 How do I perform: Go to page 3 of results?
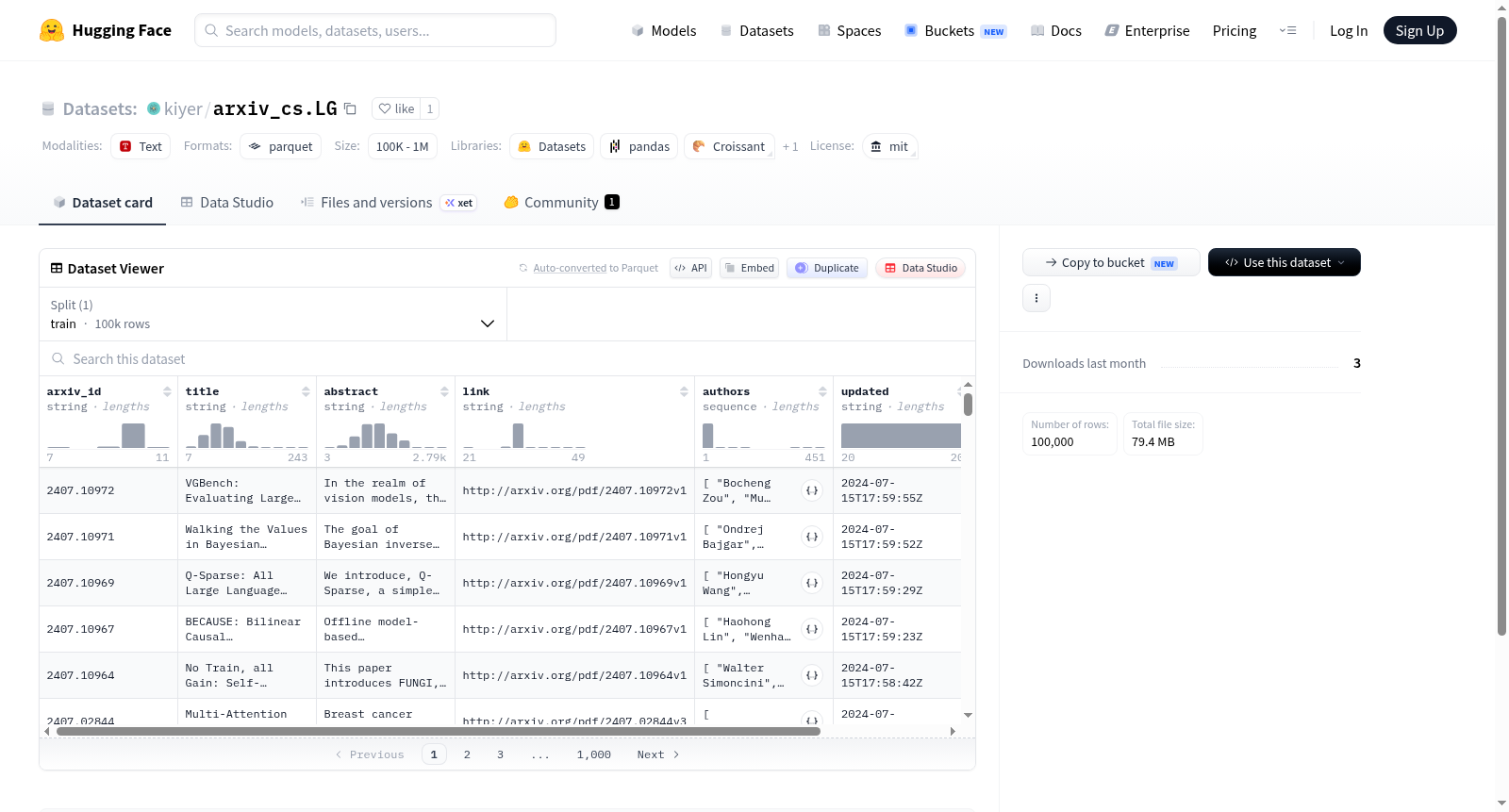(x=500, y=754)
